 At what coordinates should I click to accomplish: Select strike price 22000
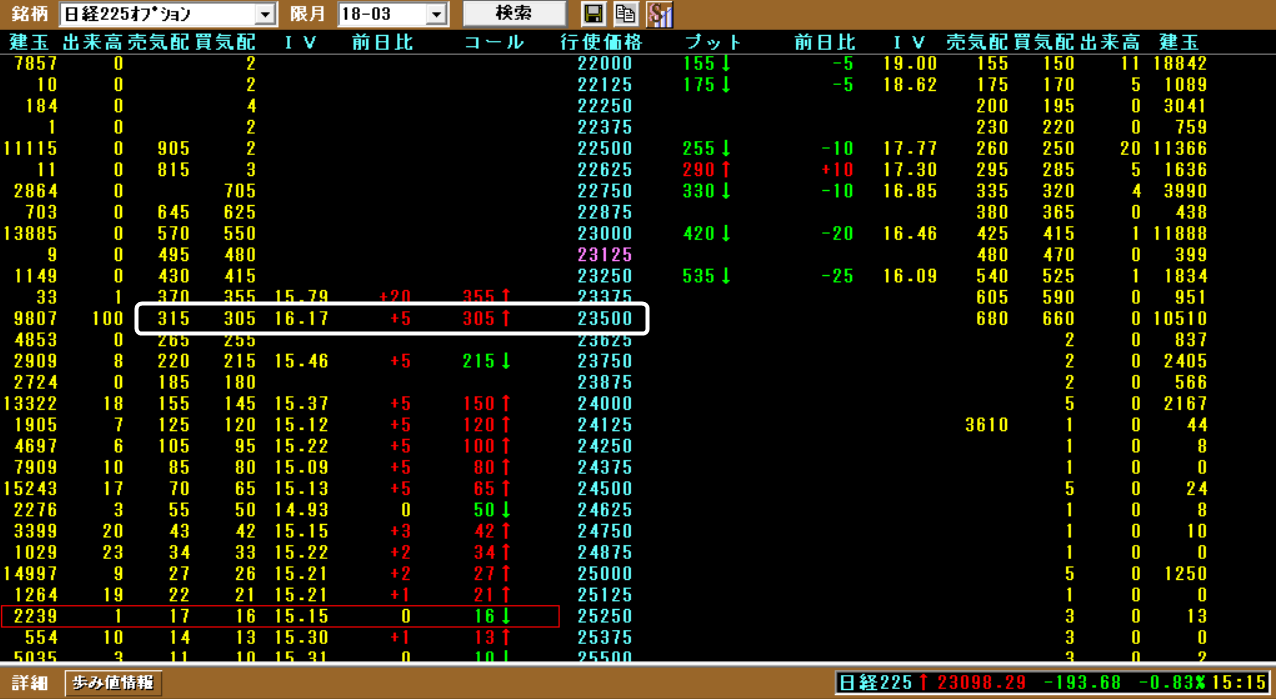[x=605, y=63]
